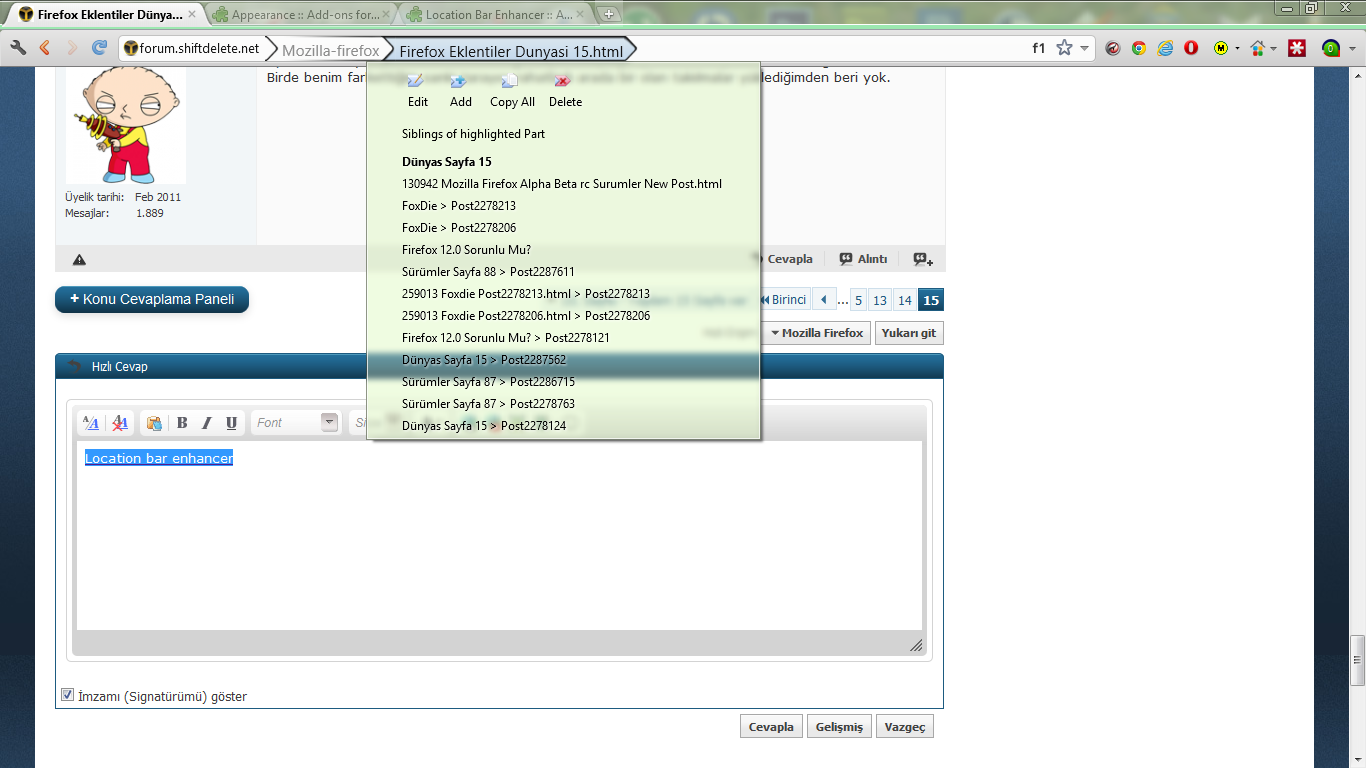The width and height of the screenshot is (1366, 768).
Task: Open the wrench settings menu
Action: tap(18, 47)
